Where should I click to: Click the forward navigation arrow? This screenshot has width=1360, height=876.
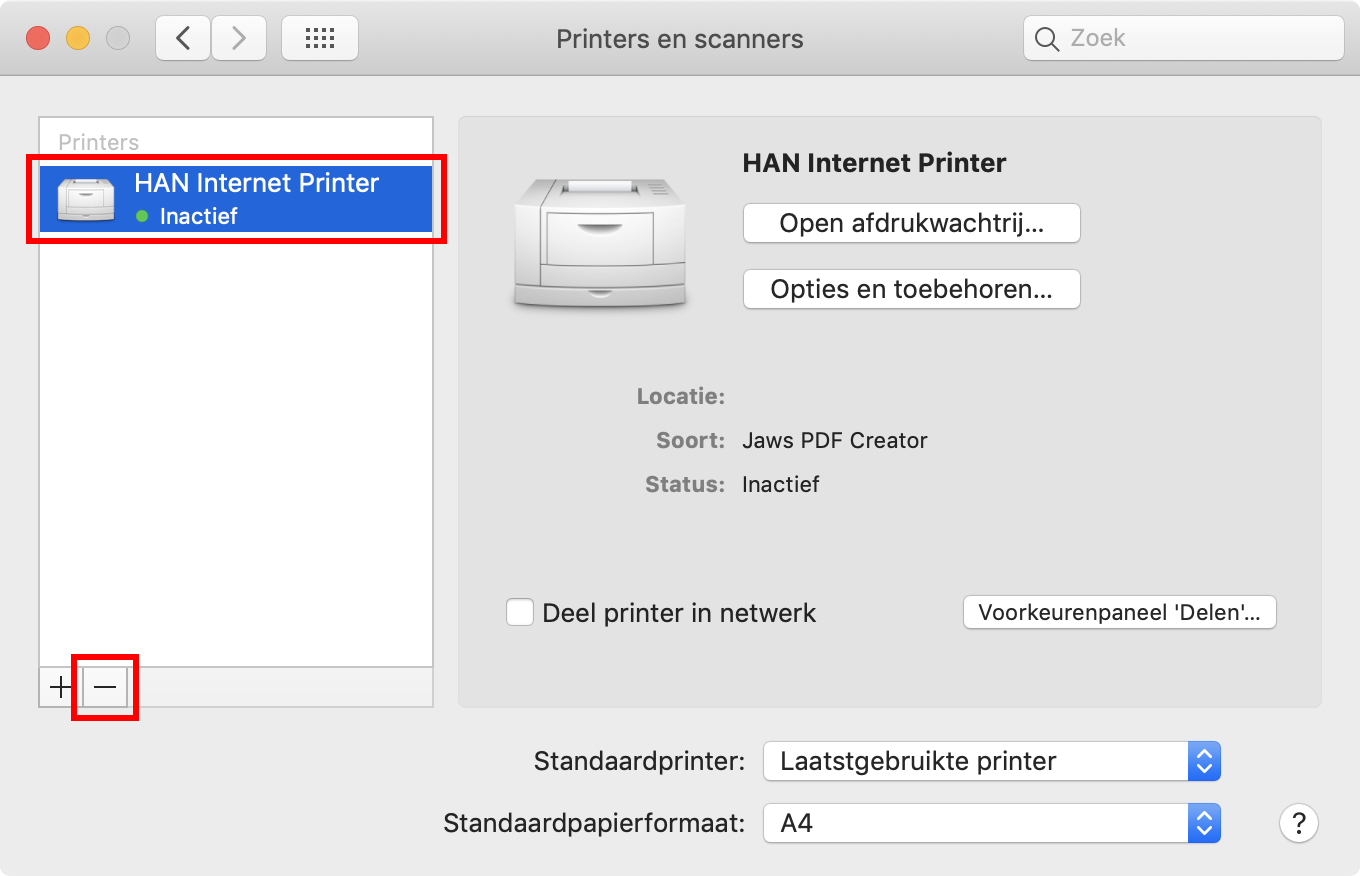coord(239,37)
